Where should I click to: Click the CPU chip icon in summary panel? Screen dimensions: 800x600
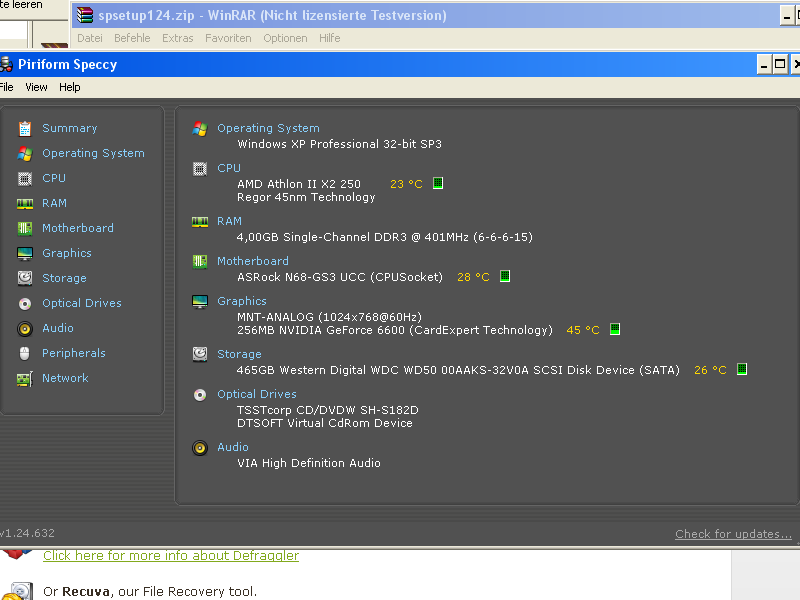199,169
